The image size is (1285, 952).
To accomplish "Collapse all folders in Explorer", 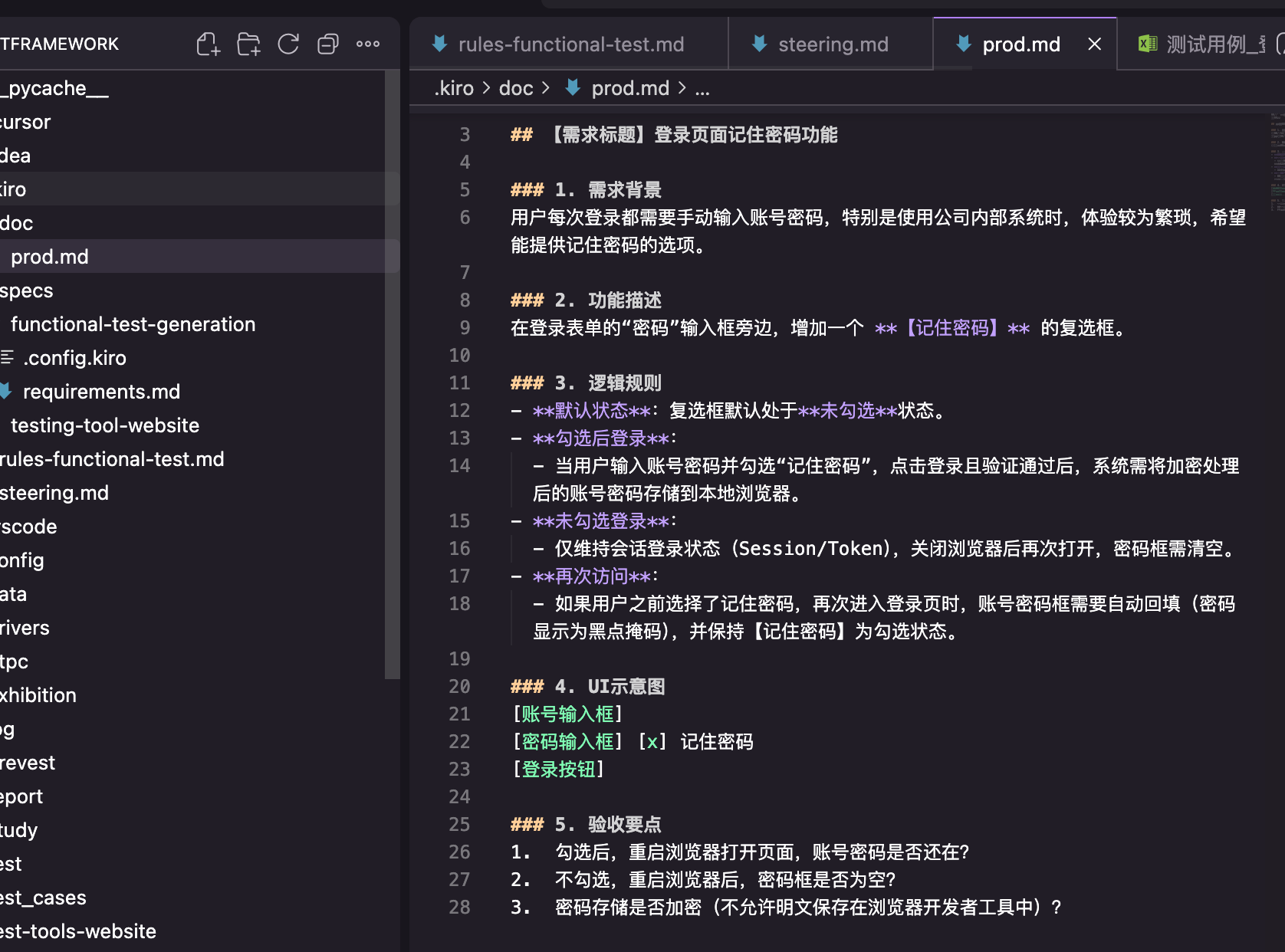I will pyautogui.click(x=328, y=44).
